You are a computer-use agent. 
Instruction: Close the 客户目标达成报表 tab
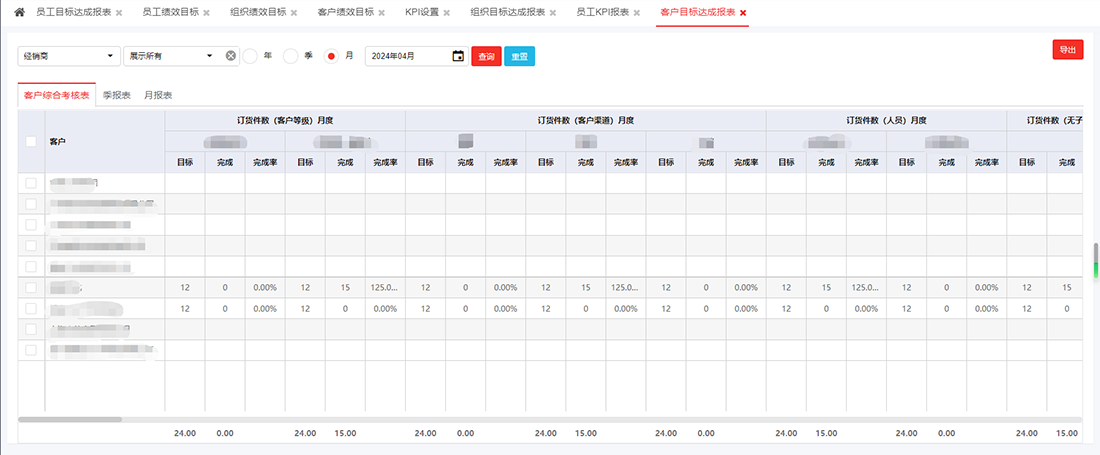(x=743, y=13)
